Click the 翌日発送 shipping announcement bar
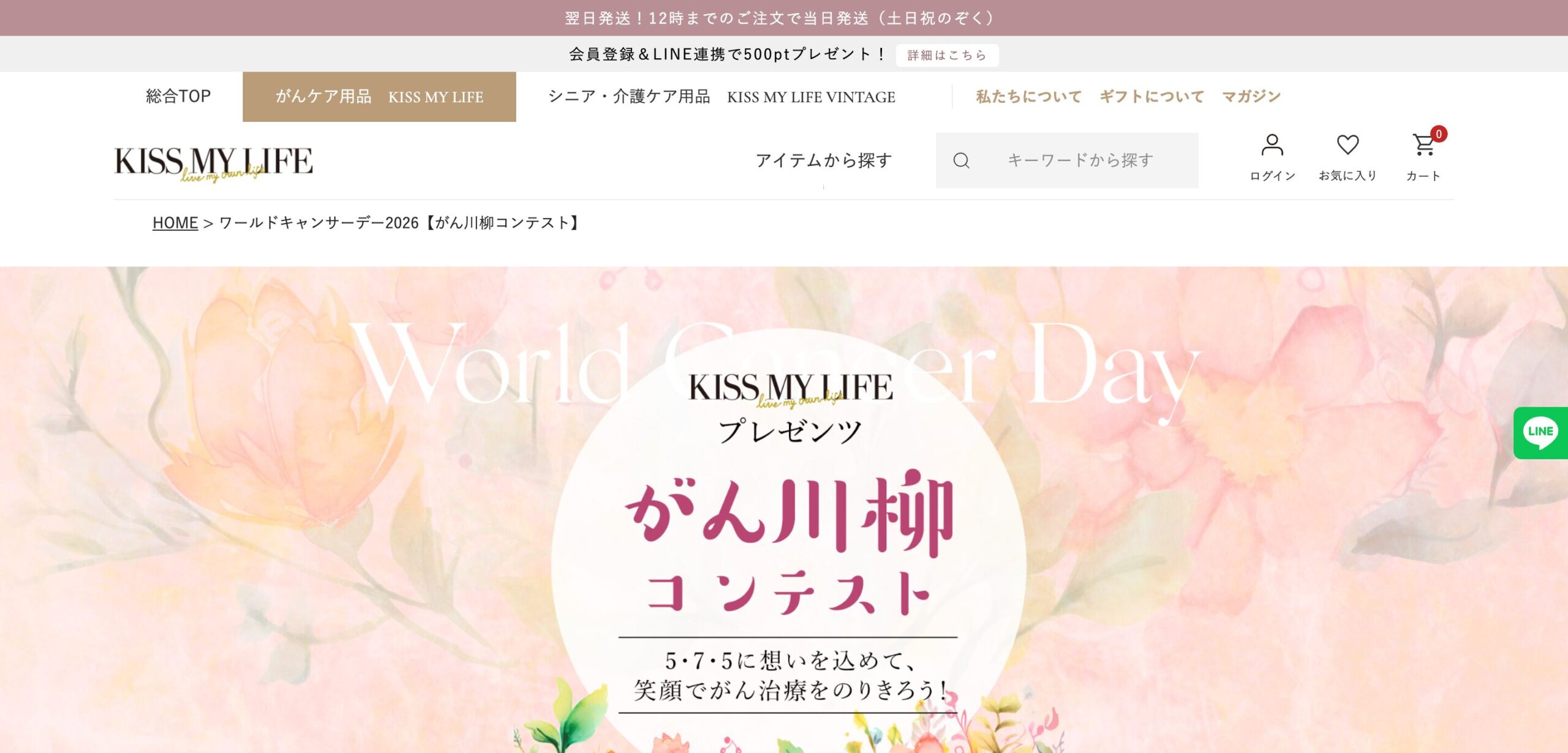1568x753 pixels. (784, 18)
